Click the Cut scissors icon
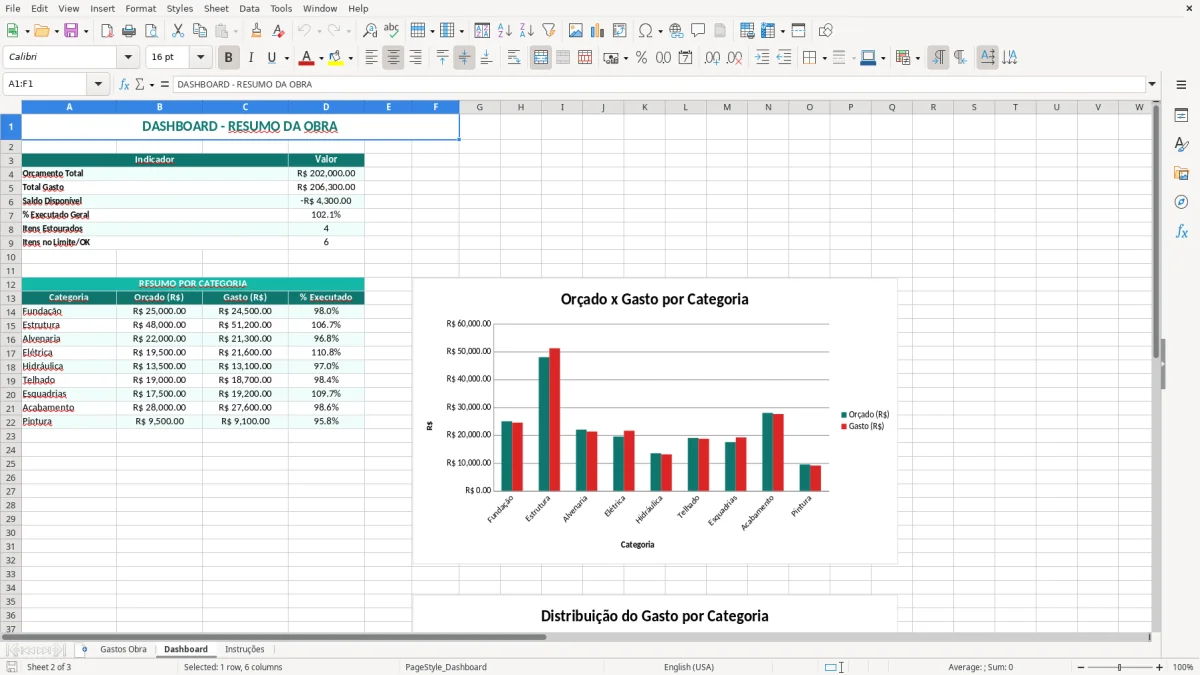 [x=178, y=31]
